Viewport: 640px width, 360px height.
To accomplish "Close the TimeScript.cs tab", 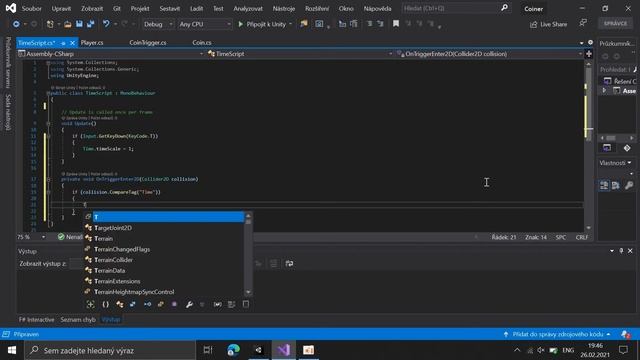I will [73, 43].
